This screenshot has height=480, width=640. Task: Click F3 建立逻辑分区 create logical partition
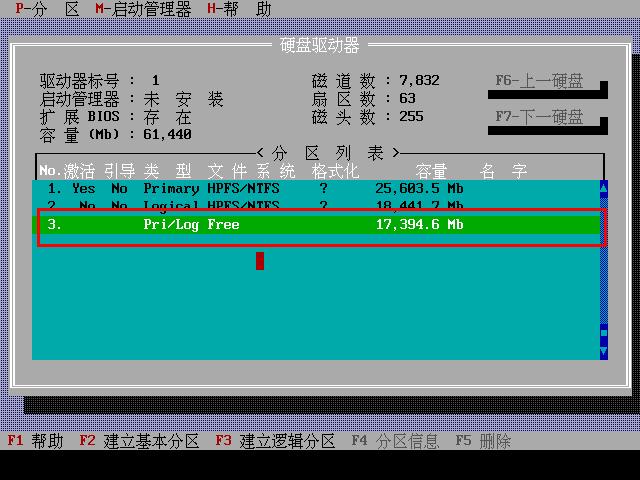pos(275,441)
